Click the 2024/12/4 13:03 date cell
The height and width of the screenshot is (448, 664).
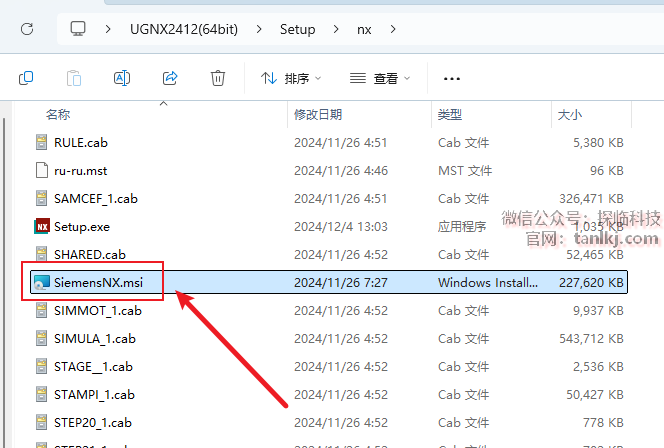point(341,227)
